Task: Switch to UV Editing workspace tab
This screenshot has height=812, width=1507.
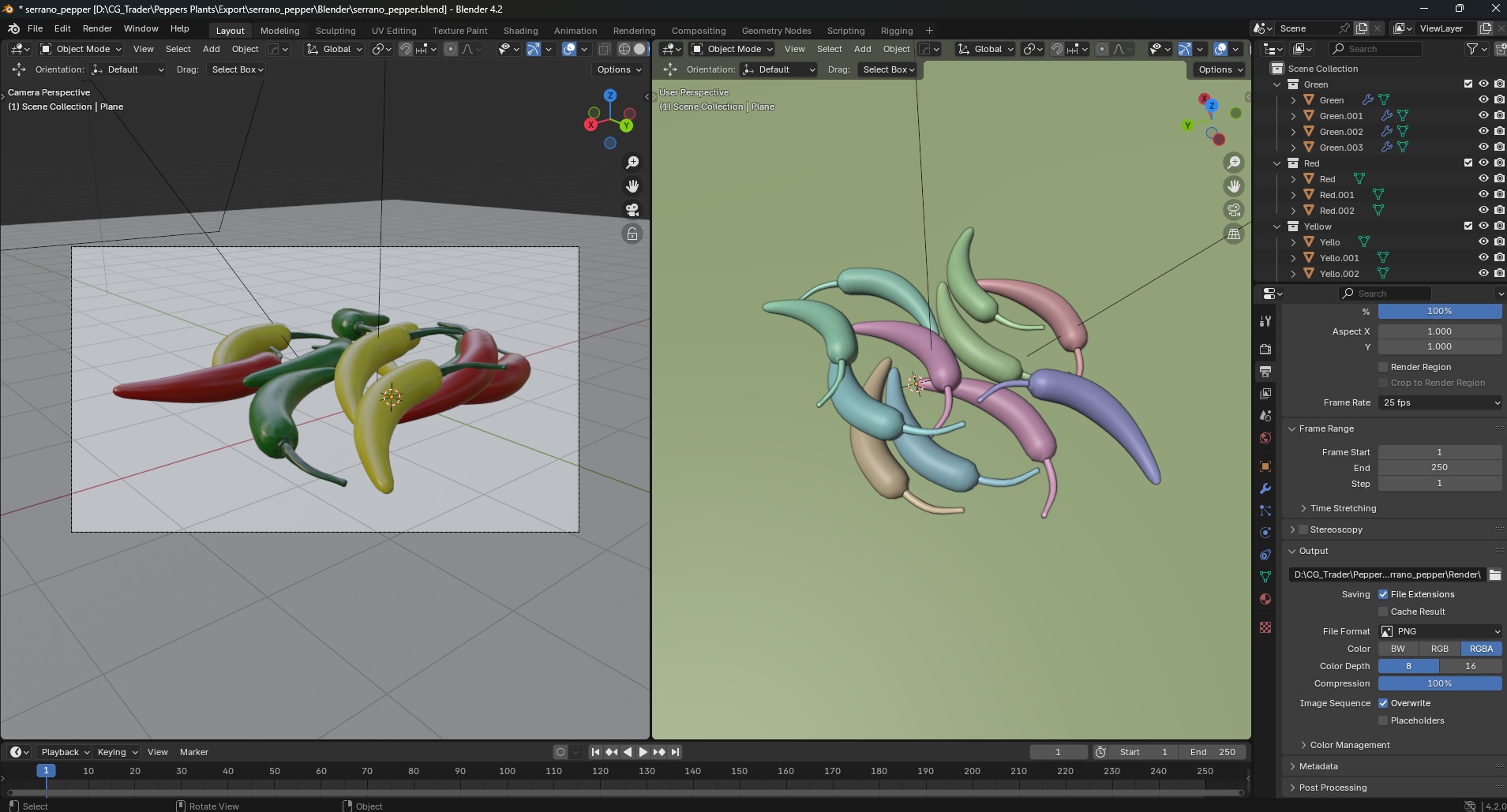Action: [394, 31]
